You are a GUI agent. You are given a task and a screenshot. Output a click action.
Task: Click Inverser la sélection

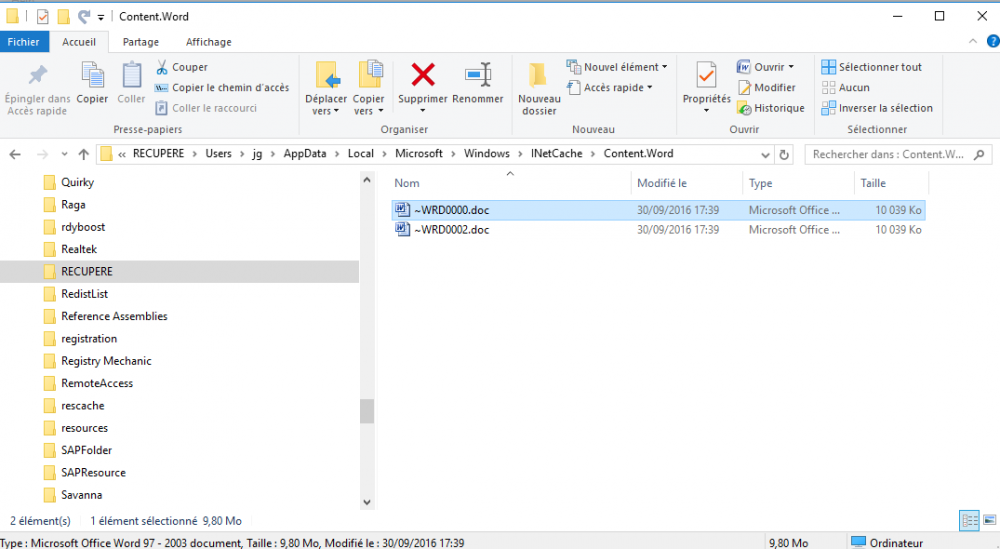click(x=877, y=108)
